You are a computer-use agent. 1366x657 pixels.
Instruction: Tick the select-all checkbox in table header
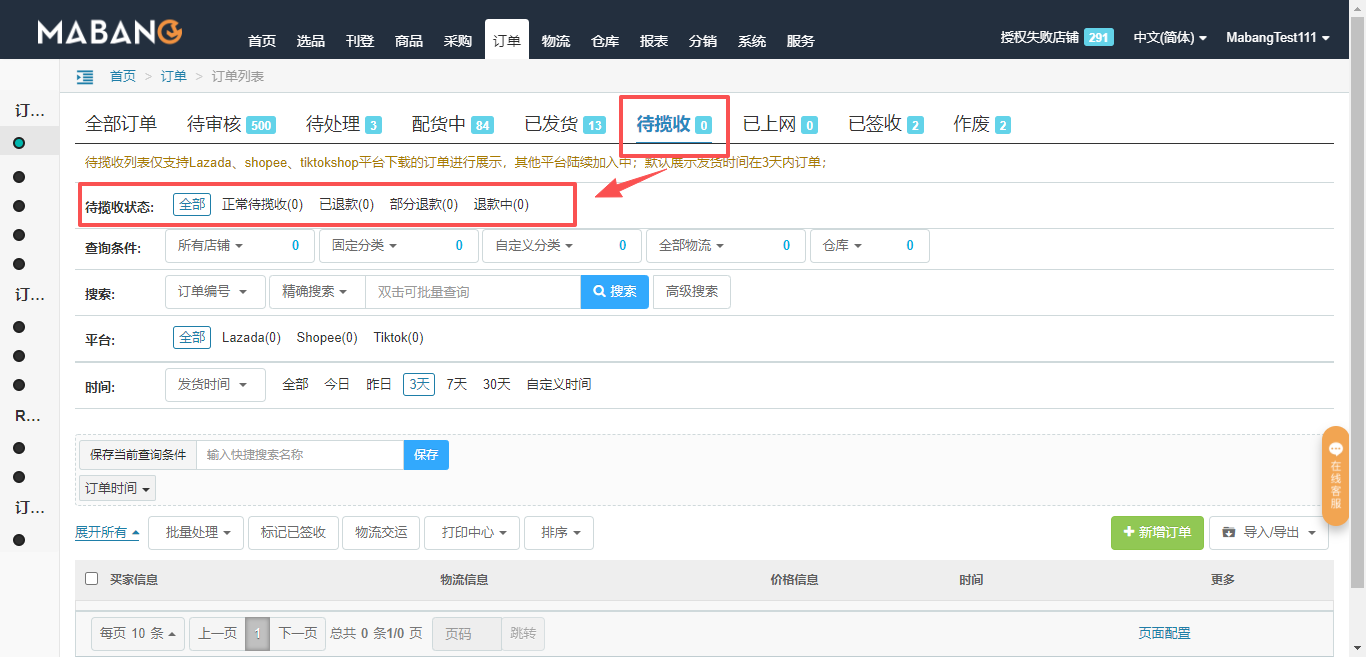(92, 579)
